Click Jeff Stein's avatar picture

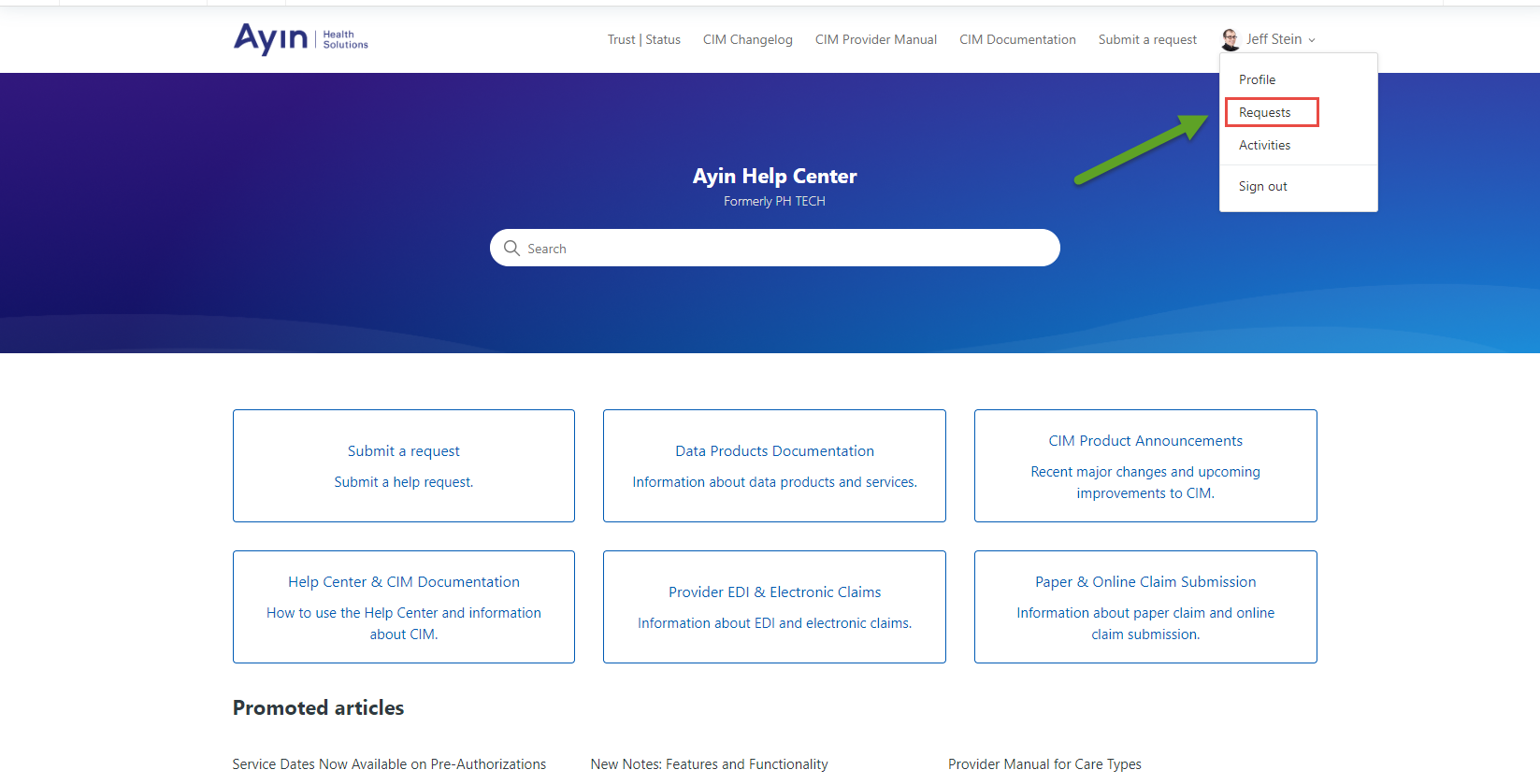(1231, 39)
